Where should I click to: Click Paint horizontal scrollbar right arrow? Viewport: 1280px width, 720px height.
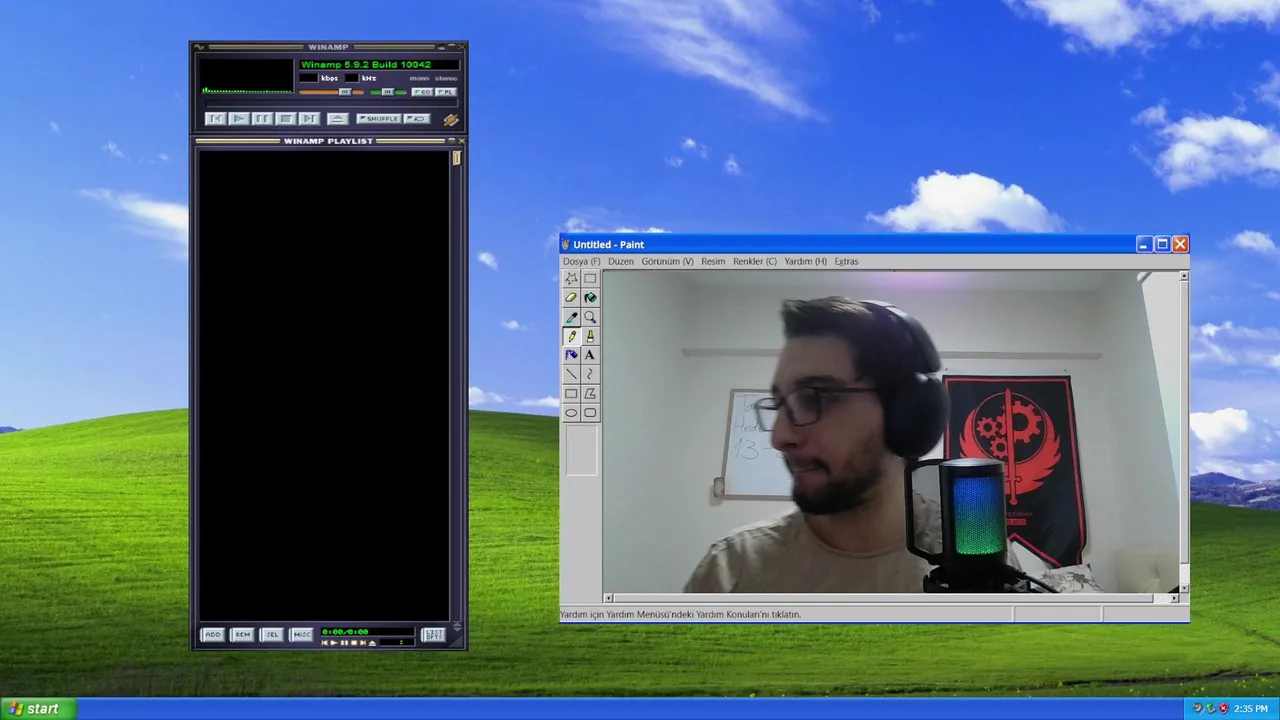pos(1174,598)
